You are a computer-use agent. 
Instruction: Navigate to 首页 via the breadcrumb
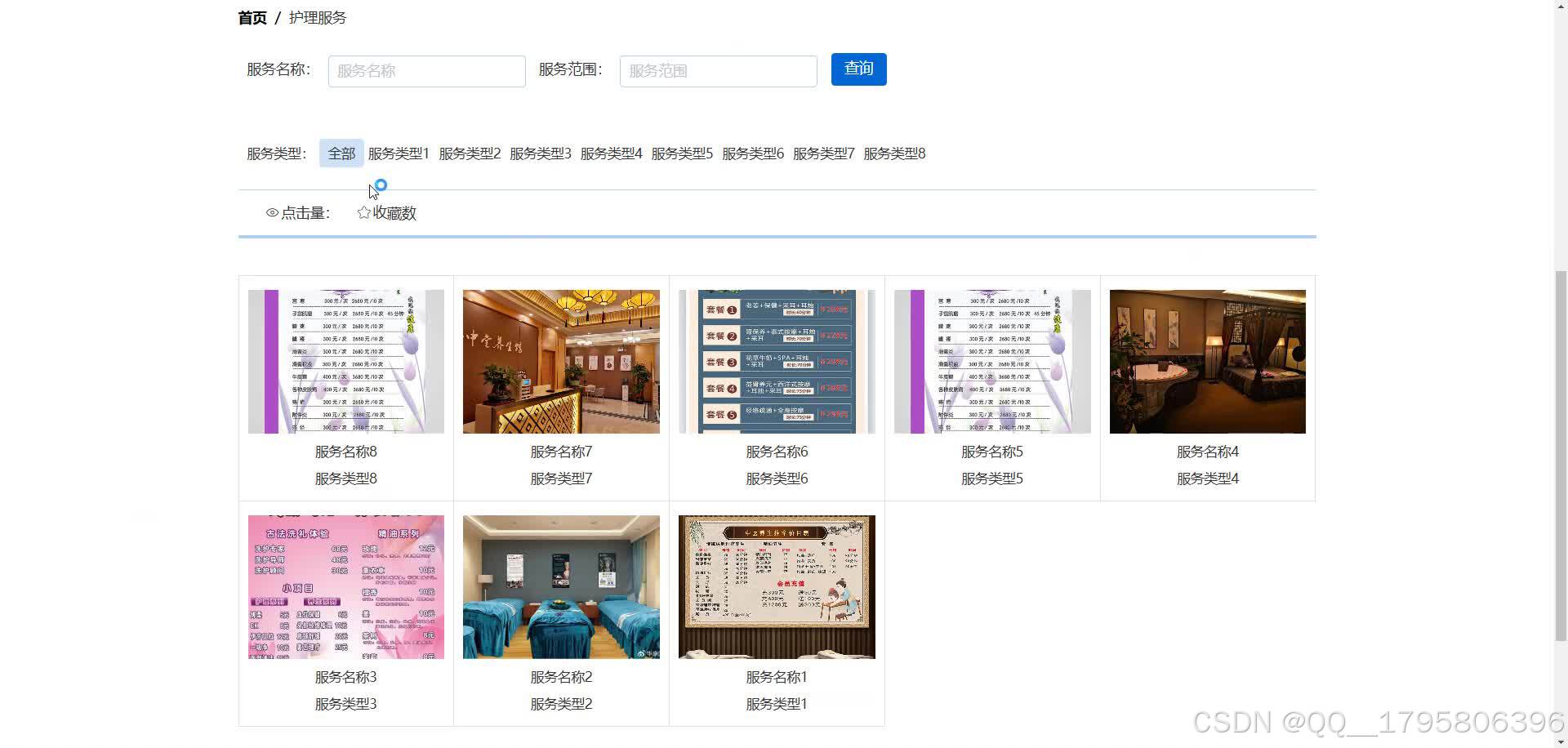(252, 17)
